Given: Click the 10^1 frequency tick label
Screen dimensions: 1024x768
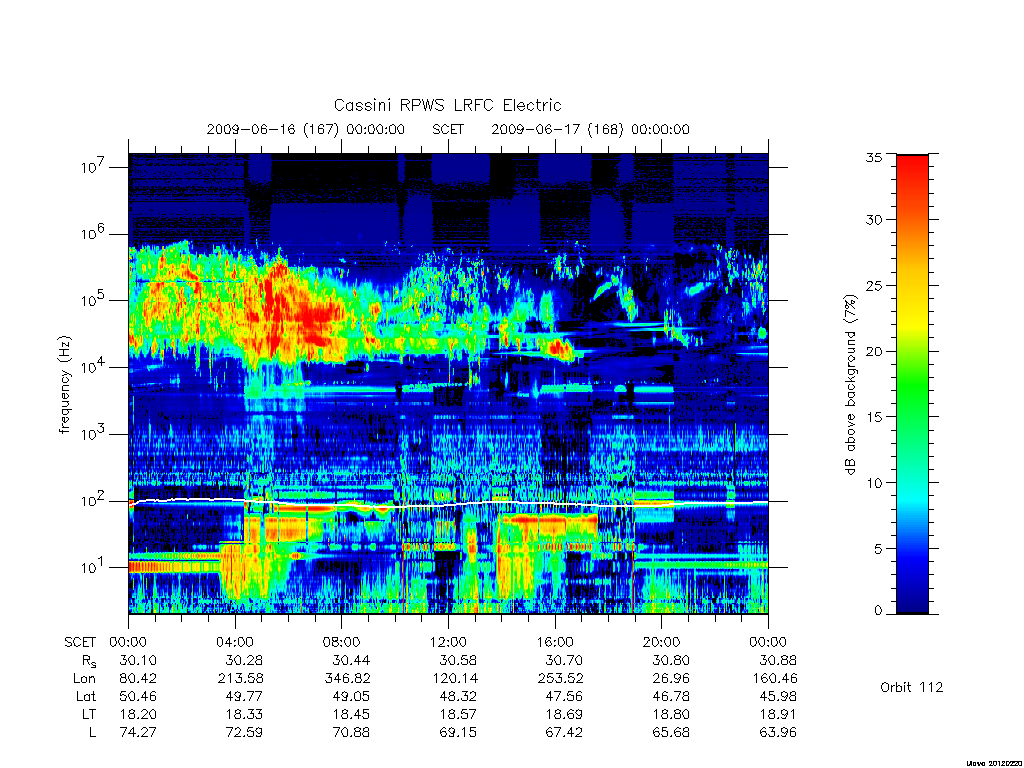Looking at the screenshot, I should pyautogui.click(x=93, y=567).
